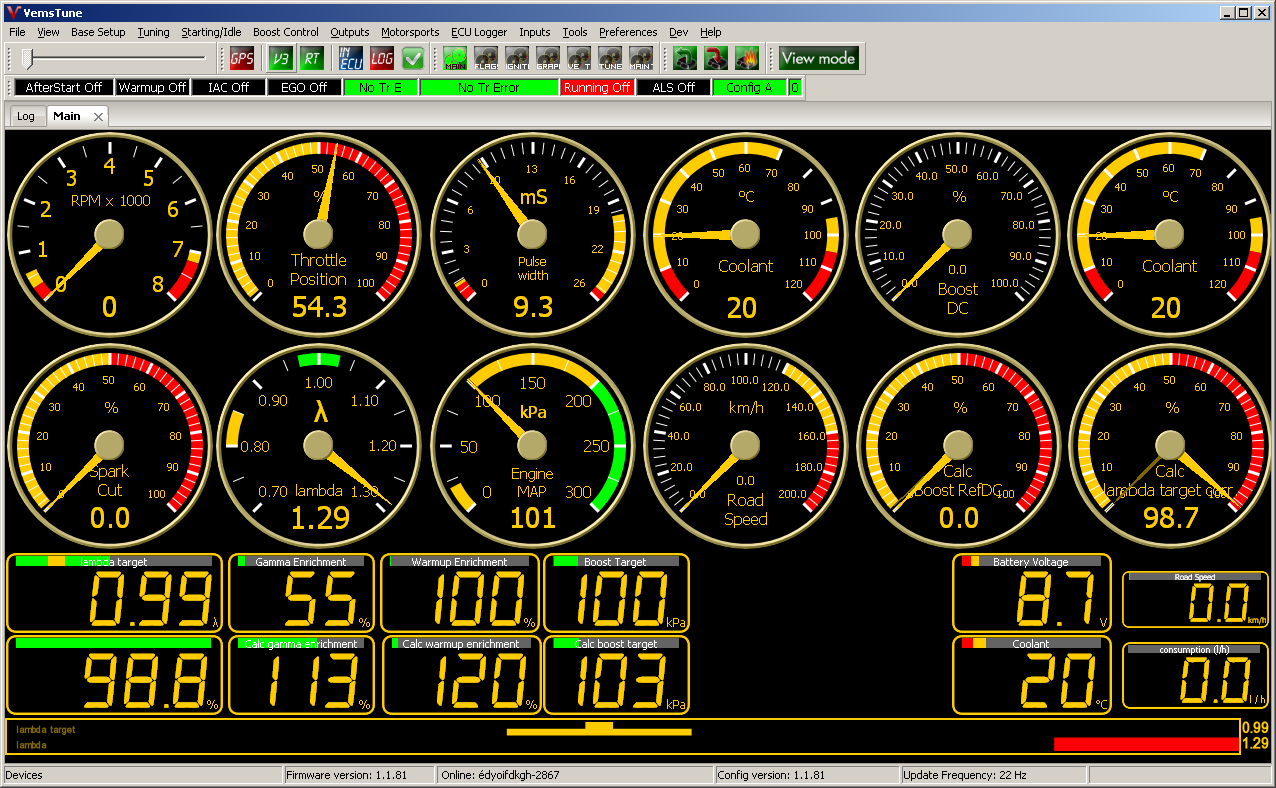This screenshot has width=1276, height=788.
Task: Select the TUNE gauge group icon
Action: [611, 59]
